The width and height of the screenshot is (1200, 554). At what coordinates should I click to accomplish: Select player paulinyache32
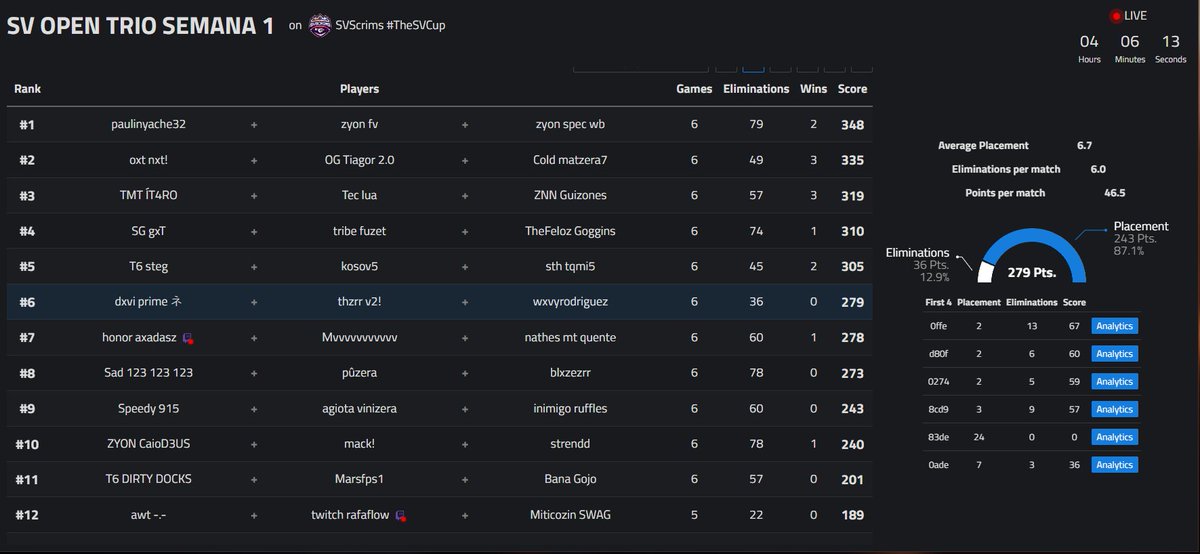pos(149,125)
